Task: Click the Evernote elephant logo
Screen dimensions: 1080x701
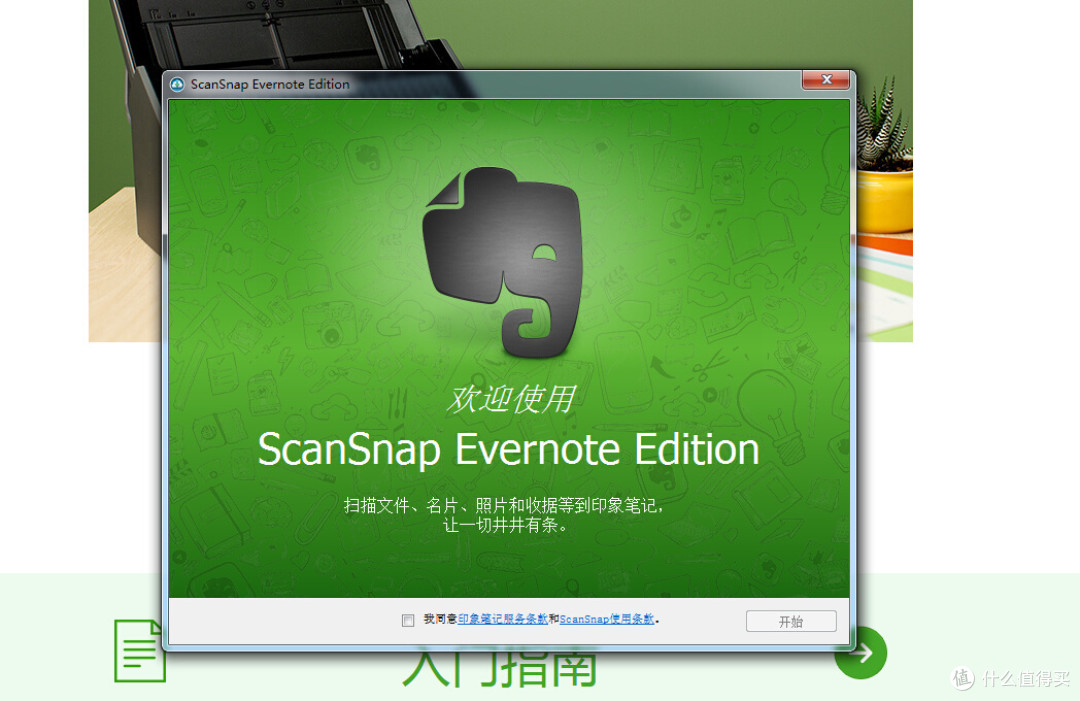Action: (503, 262)
